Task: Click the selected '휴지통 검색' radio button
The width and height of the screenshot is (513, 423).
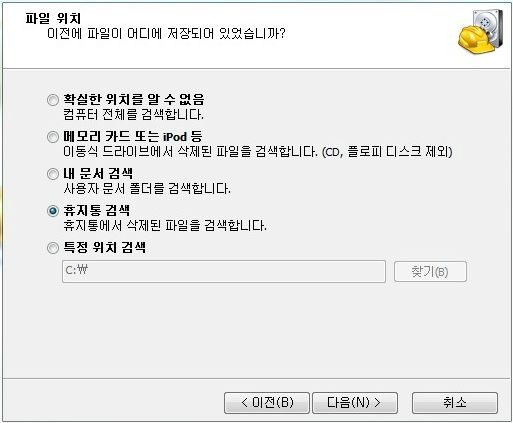Action: [x=53, y=211]
